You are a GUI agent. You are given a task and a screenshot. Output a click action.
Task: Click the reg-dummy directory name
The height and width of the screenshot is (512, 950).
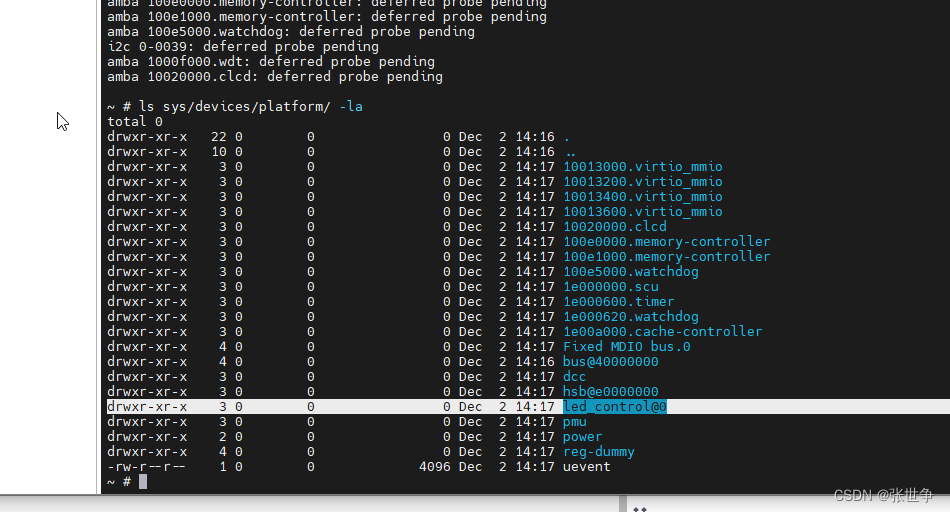[599, 452]
